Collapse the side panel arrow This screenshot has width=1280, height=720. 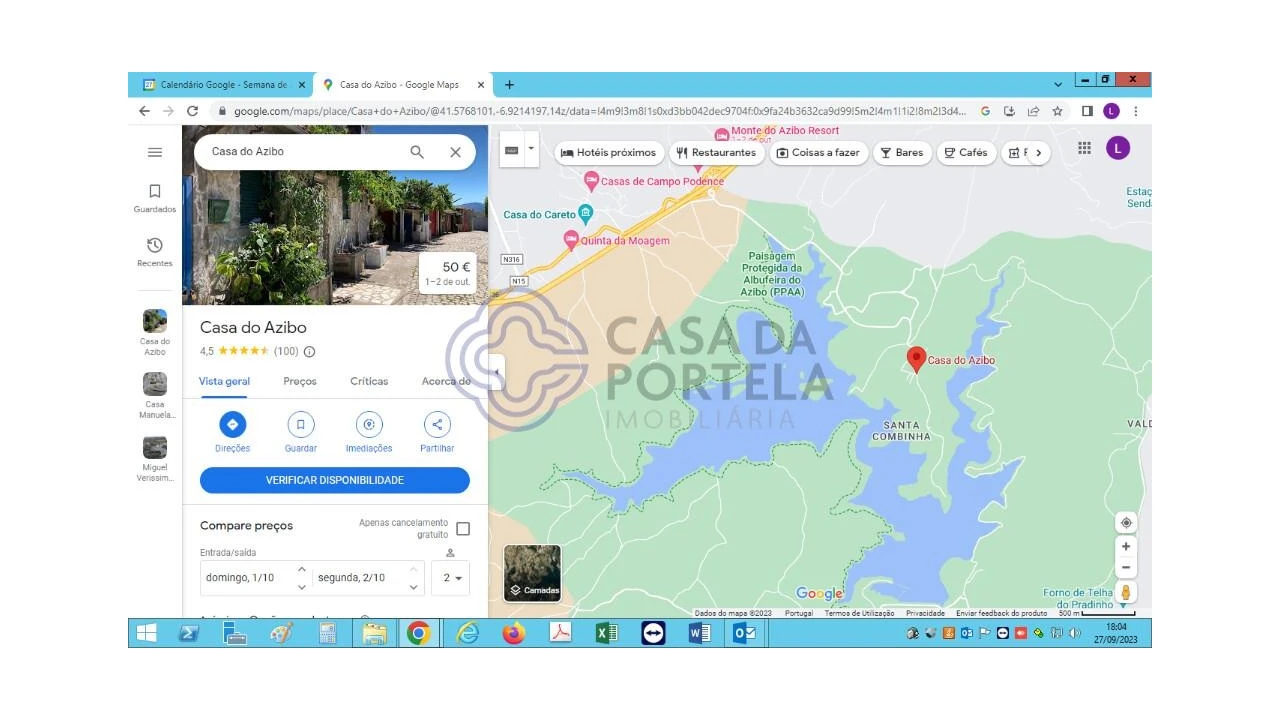click(x=496, y=372)
